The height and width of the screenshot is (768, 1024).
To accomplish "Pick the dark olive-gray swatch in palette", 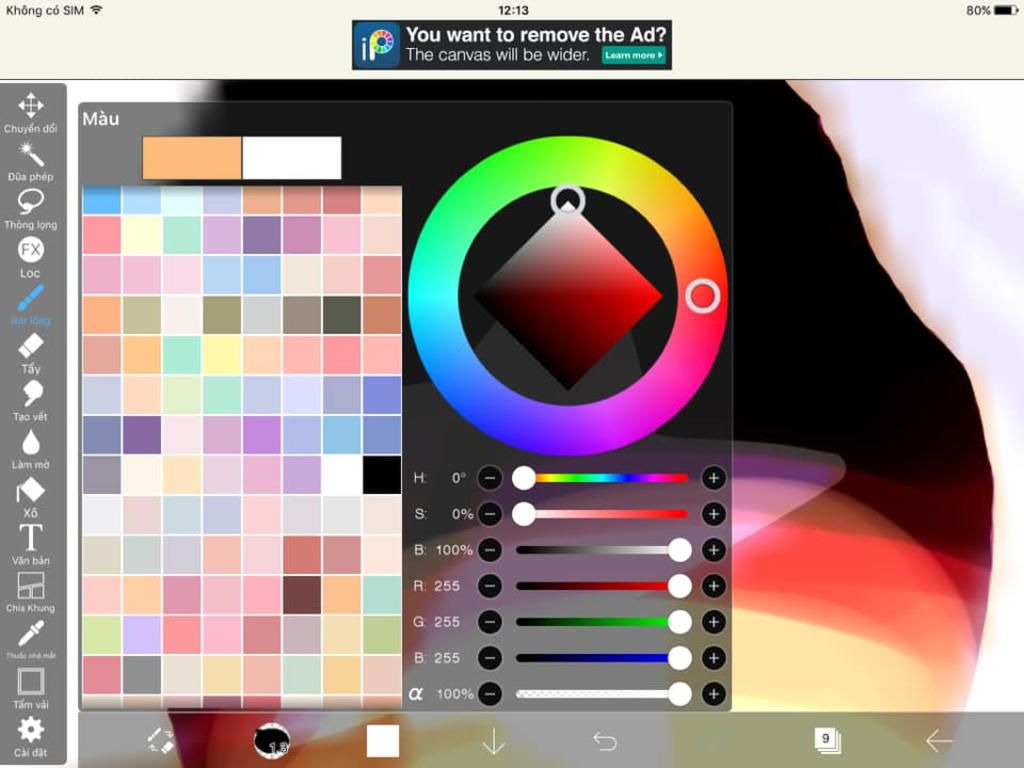I will (342, 315).
